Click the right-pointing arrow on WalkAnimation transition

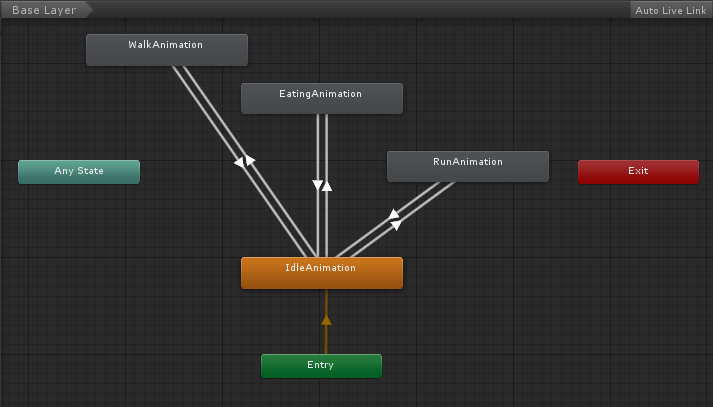[x=250, y=160]
